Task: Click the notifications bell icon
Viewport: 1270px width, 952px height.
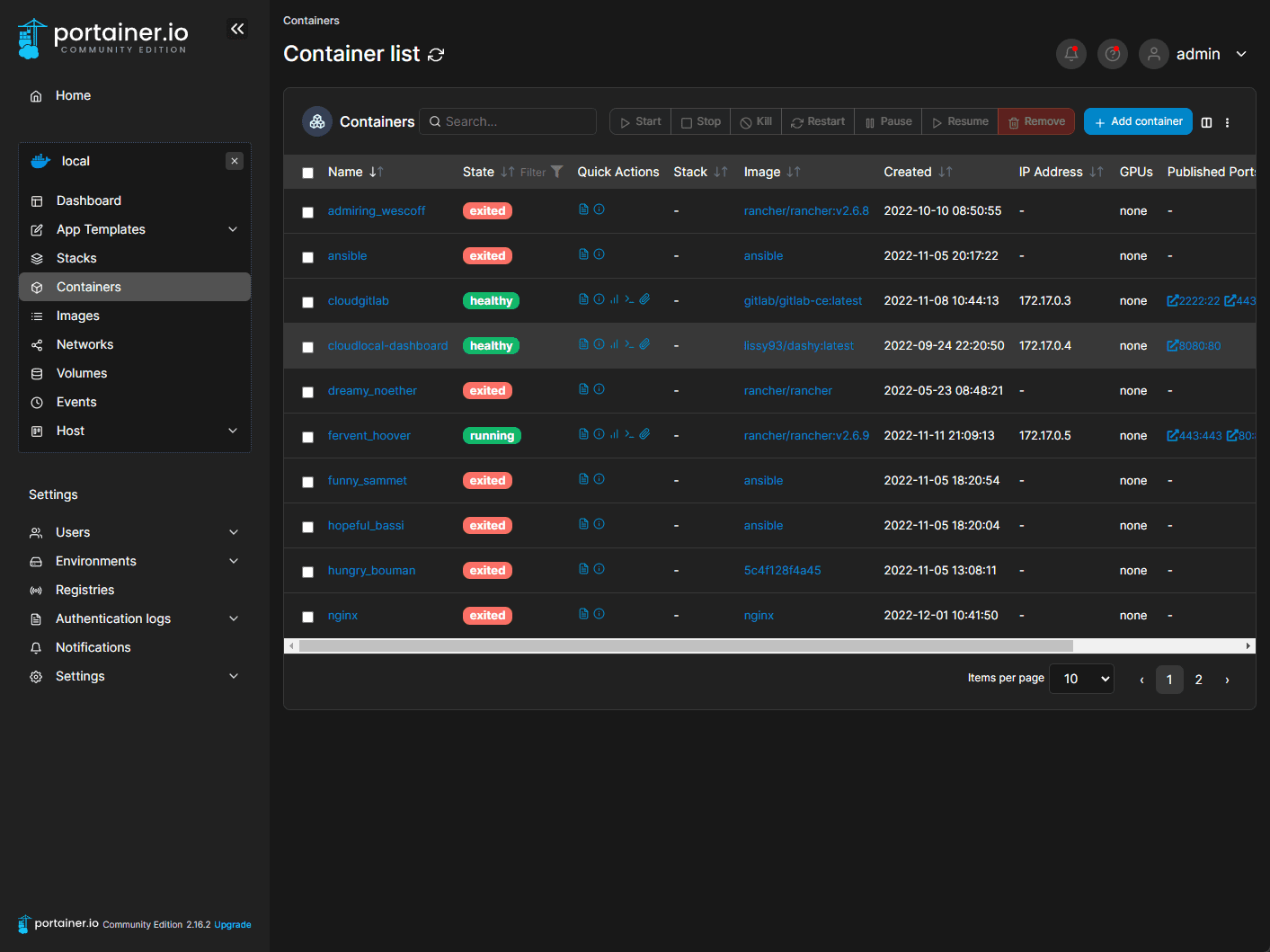Action: (1070, 54)
